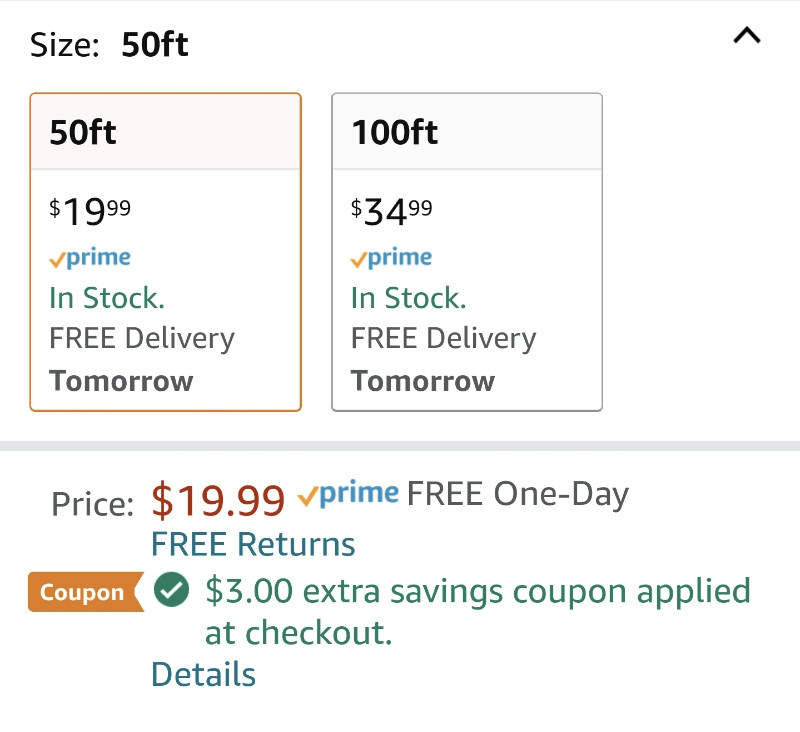This screenshot has width=800, height=732.
Task: Click In Stock text under 100ft
Action: (x=409, y=298)
